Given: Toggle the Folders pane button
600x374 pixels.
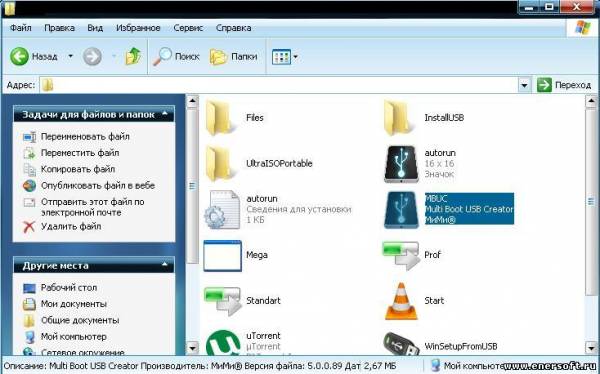Looking at the screenshot, I should pos(233,57).
